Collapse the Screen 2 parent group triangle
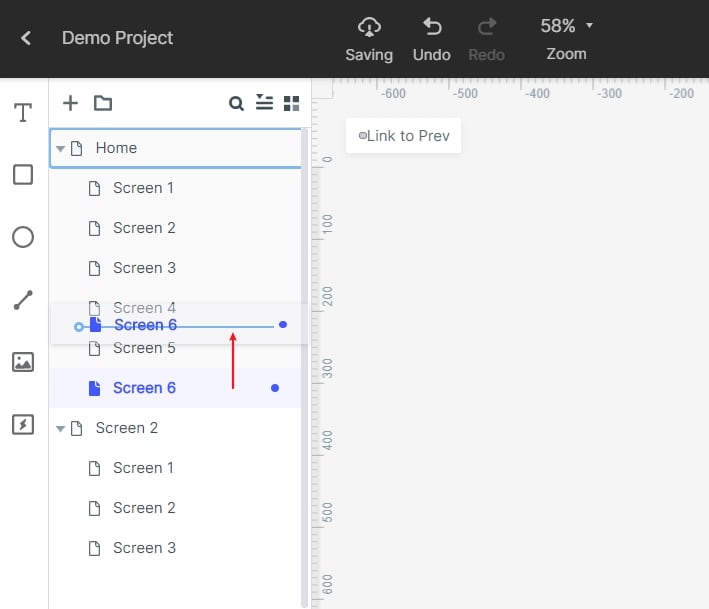Image resolution: width=709 pixels, height=609 pixels. pyautogui.click(x=60, y=428)
